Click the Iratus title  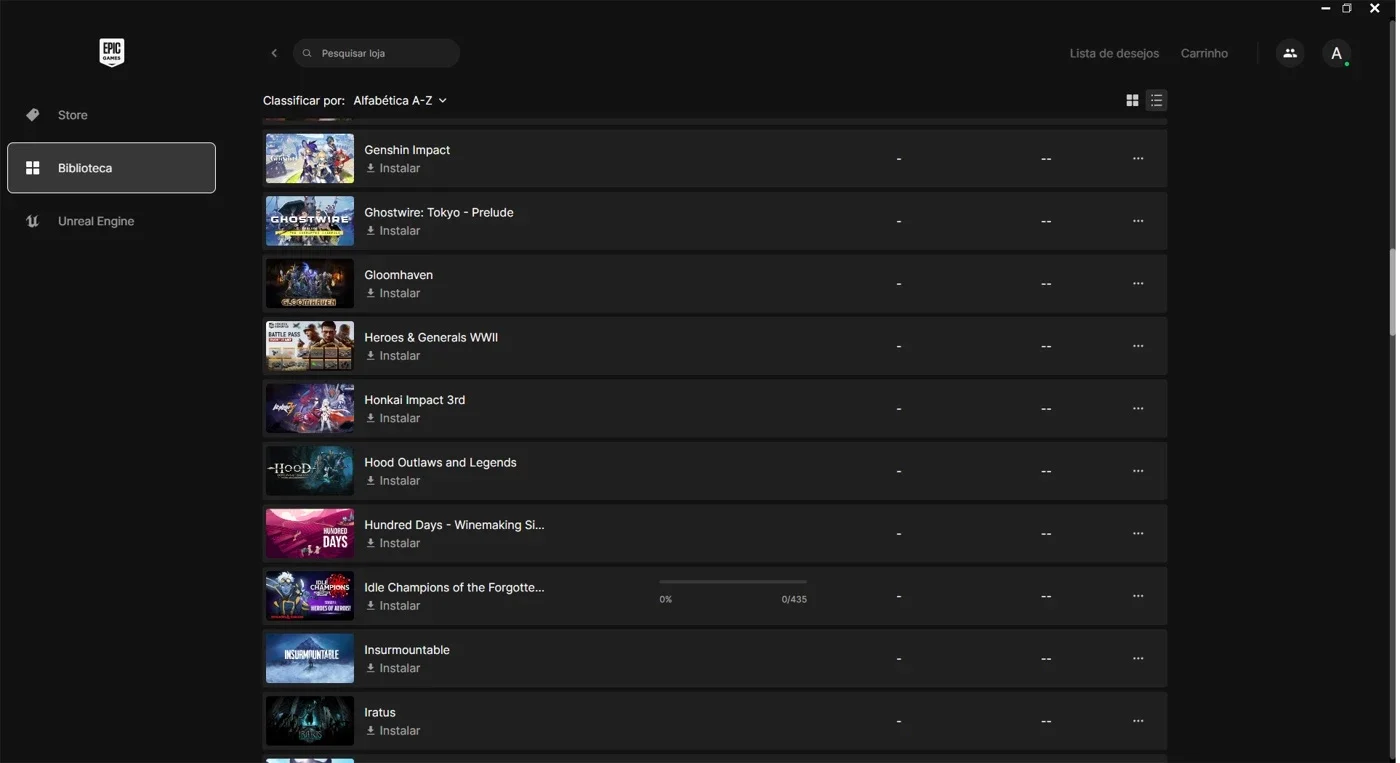[x=380, y=713]
